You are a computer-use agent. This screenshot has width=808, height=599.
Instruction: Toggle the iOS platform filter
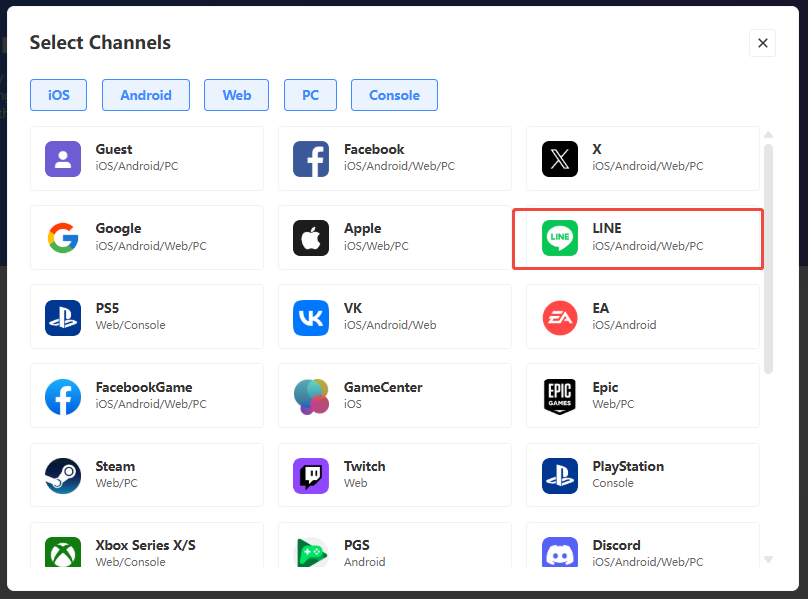click(58, 95)
